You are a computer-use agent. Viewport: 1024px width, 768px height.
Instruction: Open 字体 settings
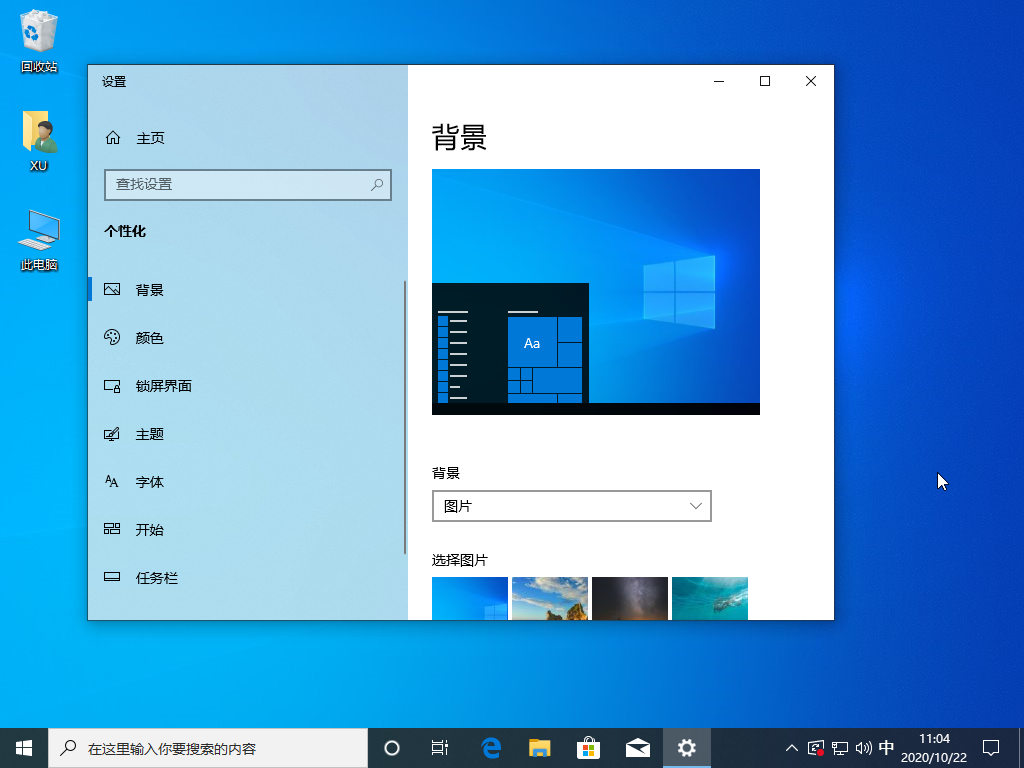click(149, 481)
